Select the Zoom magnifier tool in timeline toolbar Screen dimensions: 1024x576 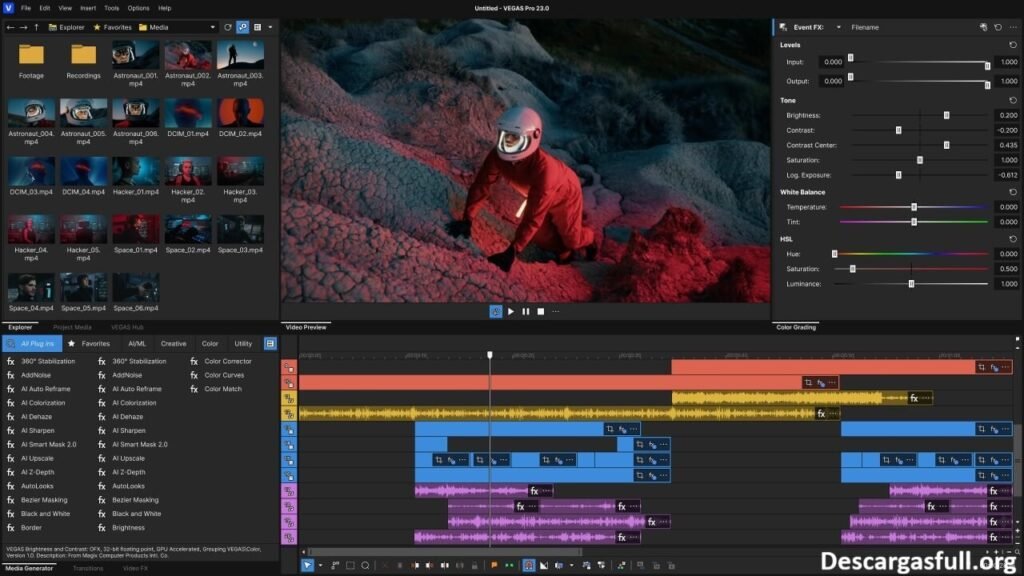366,565
